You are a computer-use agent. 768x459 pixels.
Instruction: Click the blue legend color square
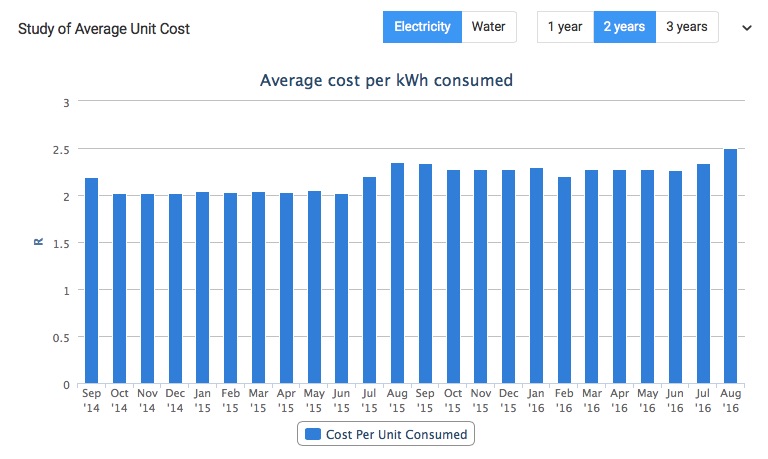313,435
